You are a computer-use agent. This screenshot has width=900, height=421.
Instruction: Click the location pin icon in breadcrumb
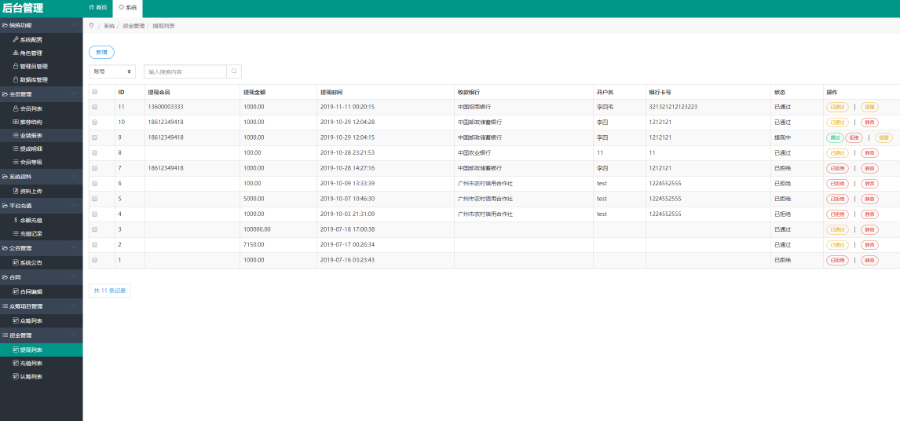coord(92,26)
